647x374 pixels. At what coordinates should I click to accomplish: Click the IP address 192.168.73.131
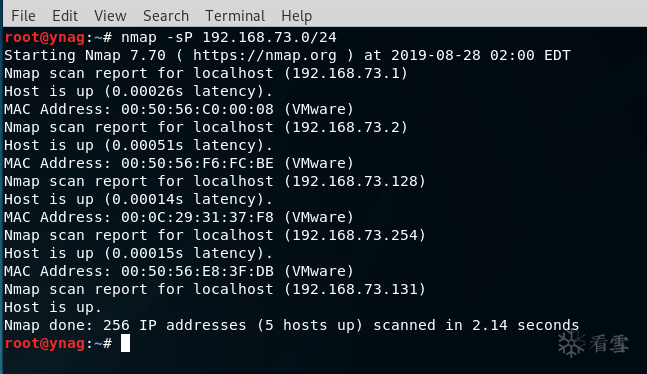[355, 289]
